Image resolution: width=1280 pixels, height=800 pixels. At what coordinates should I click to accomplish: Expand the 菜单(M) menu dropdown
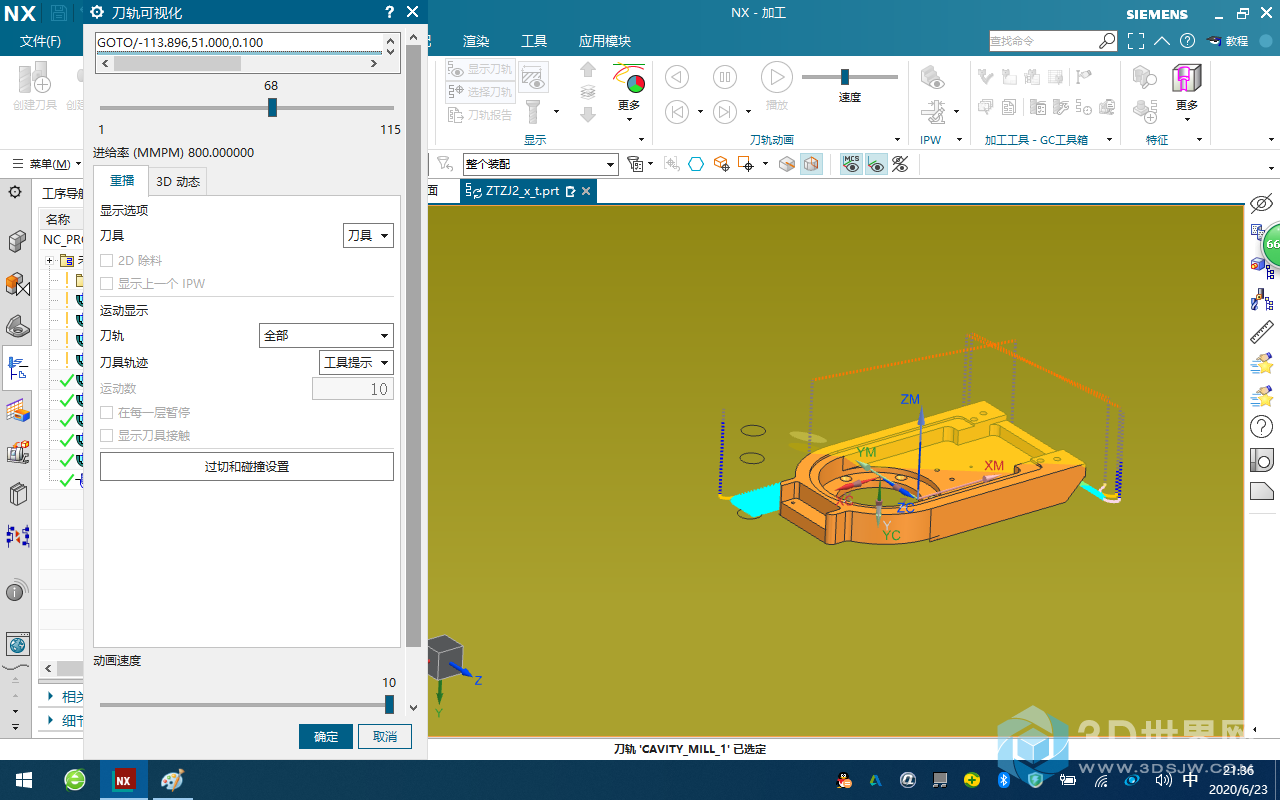pos(47,164)
